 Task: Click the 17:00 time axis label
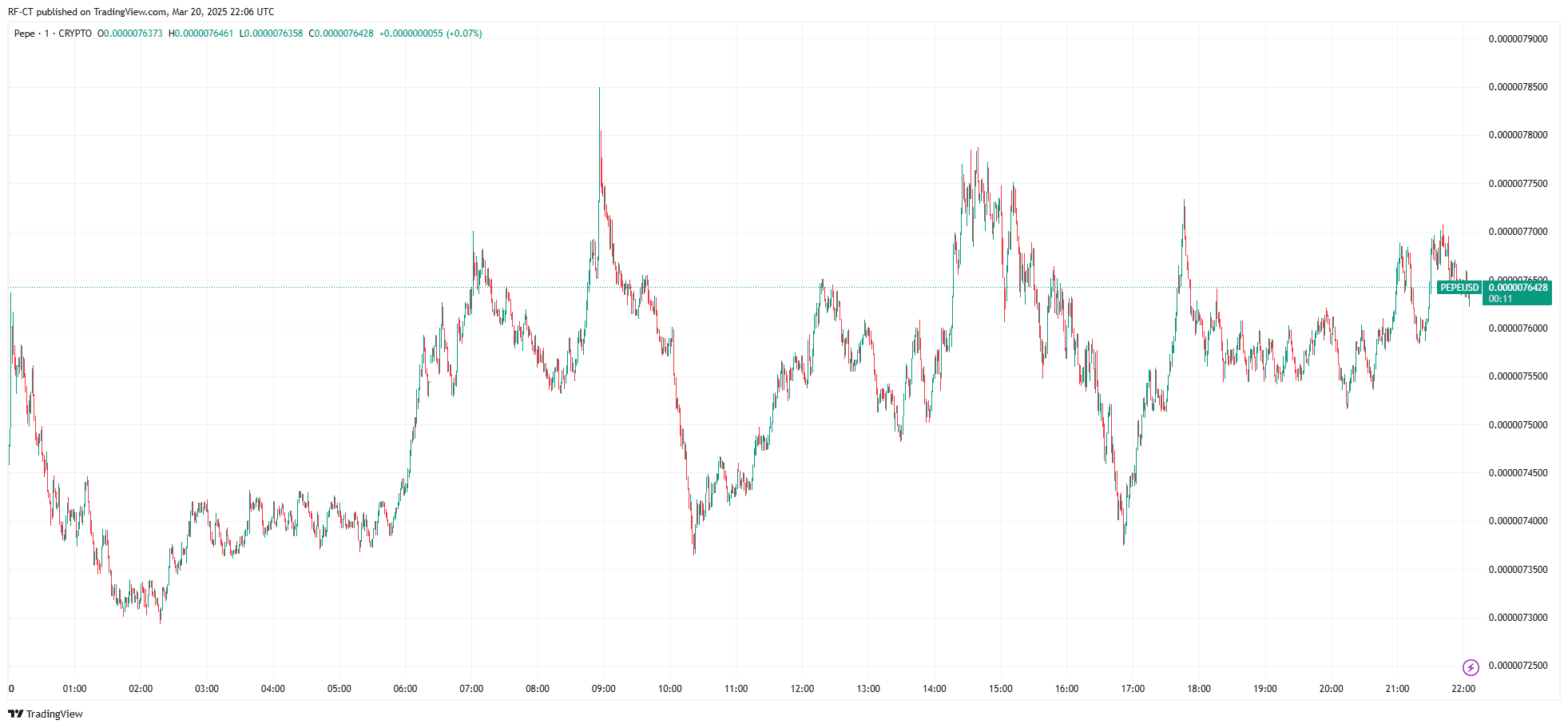[1133, 689]
